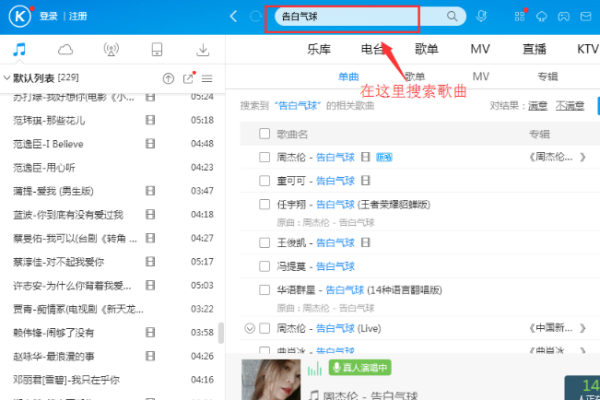This screenshot has width=600, height=400.
Task: Open the games controller icon
Action: coord(563,16)
